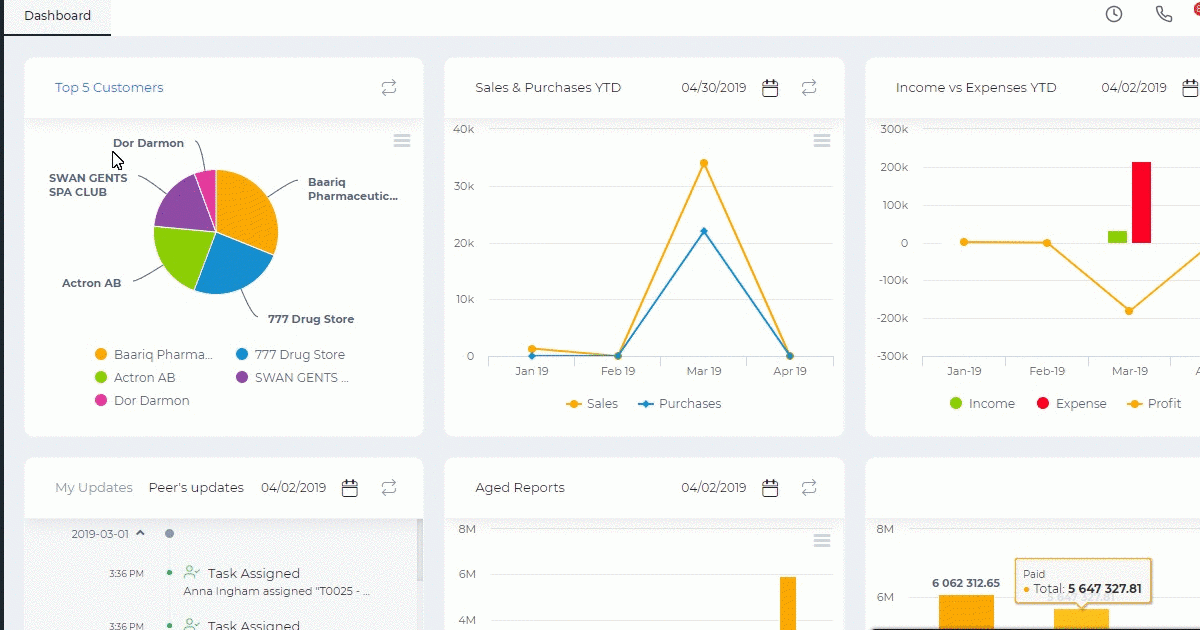Toggle Purchases series in legend
The image size is (1200, 630).
click(x=681, y=404)
